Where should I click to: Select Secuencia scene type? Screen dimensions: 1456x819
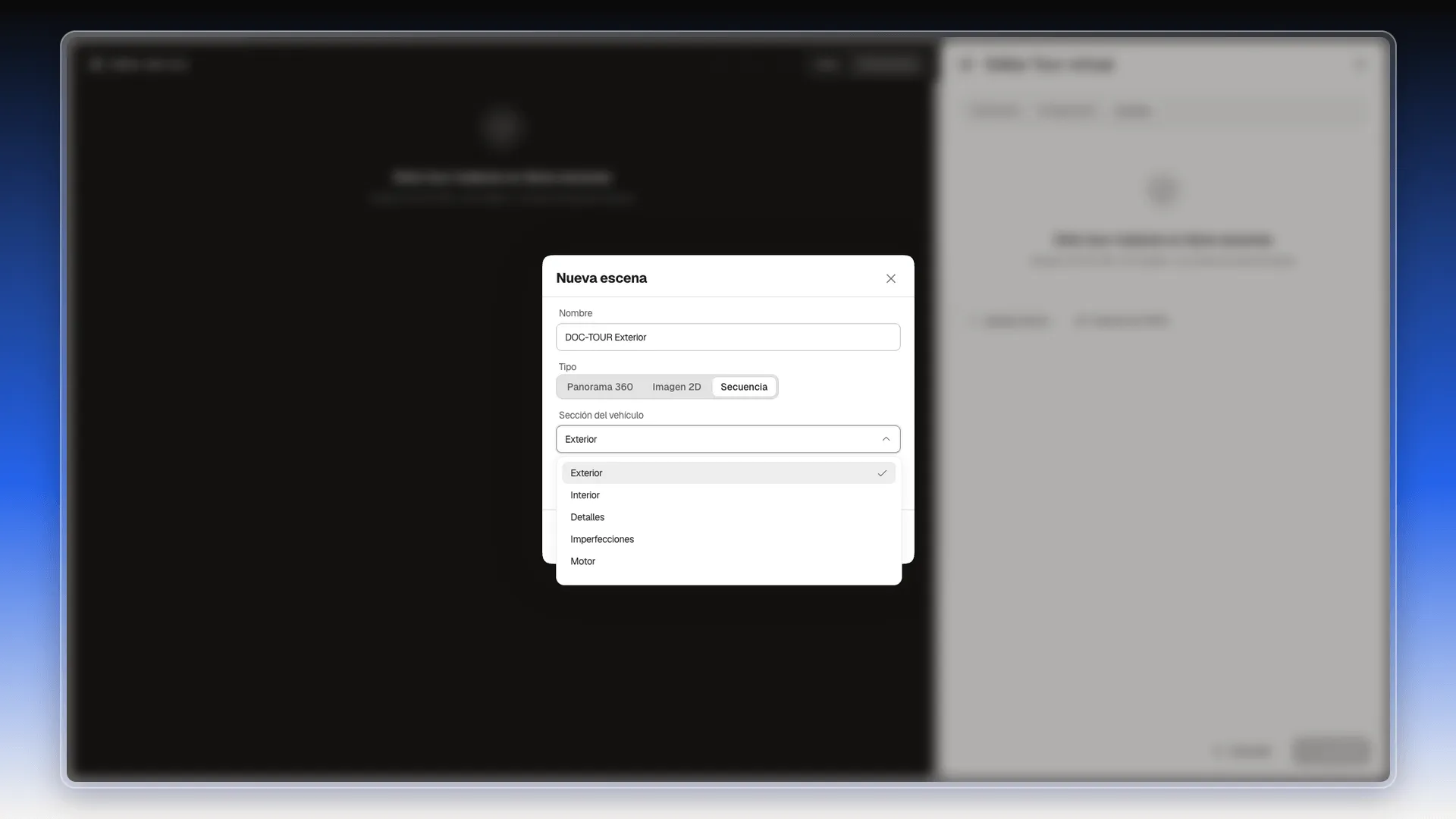coord(744,387)
